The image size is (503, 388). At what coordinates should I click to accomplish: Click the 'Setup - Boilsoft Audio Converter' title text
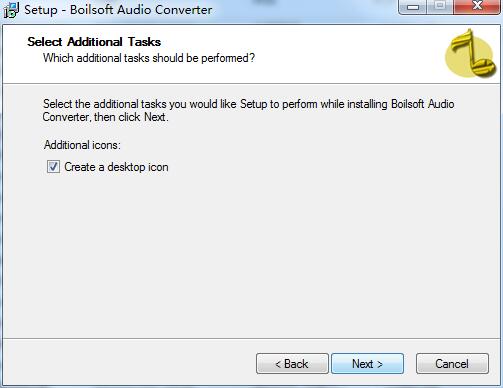point(118,10)
